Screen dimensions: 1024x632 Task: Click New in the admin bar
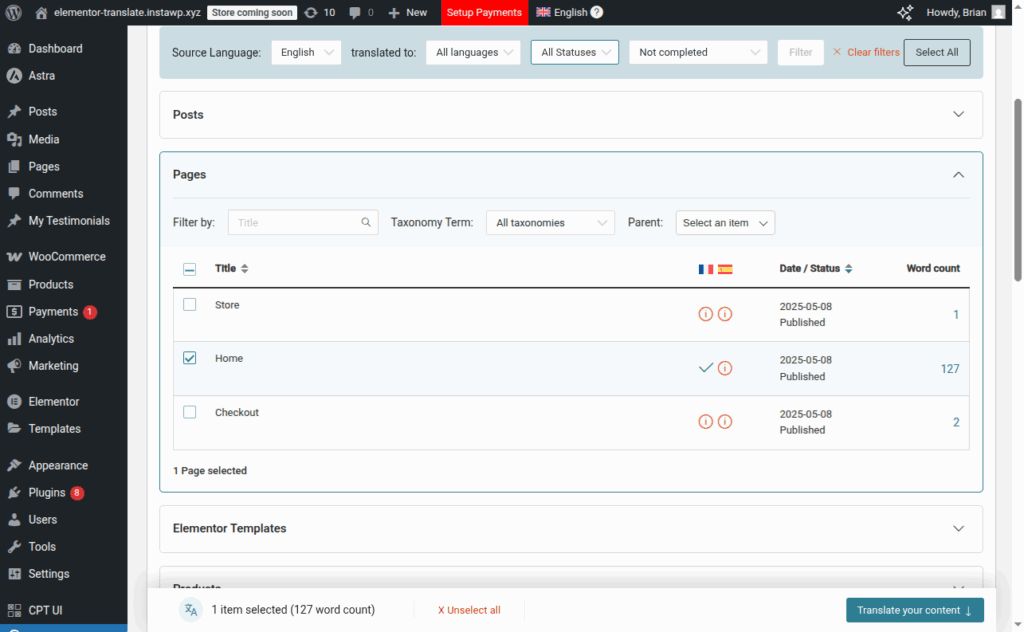point(408,12)
